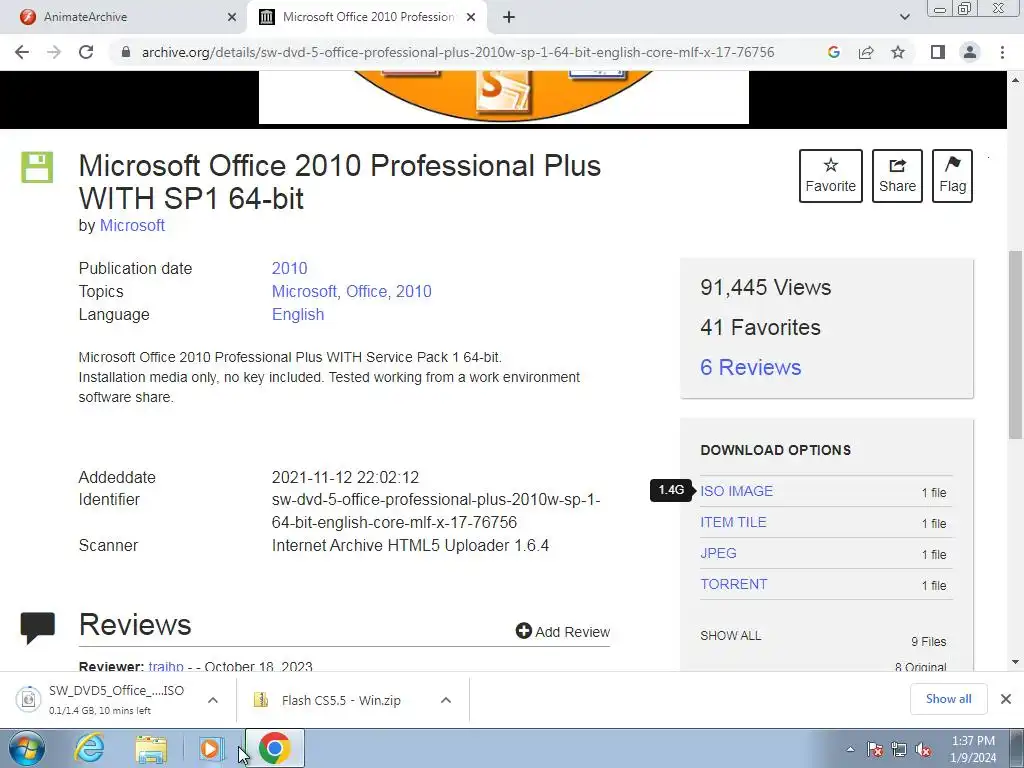Expand options for Flash CS5.5 zip download
This screenshot has height=768, width=1024.
click(445, 700)
